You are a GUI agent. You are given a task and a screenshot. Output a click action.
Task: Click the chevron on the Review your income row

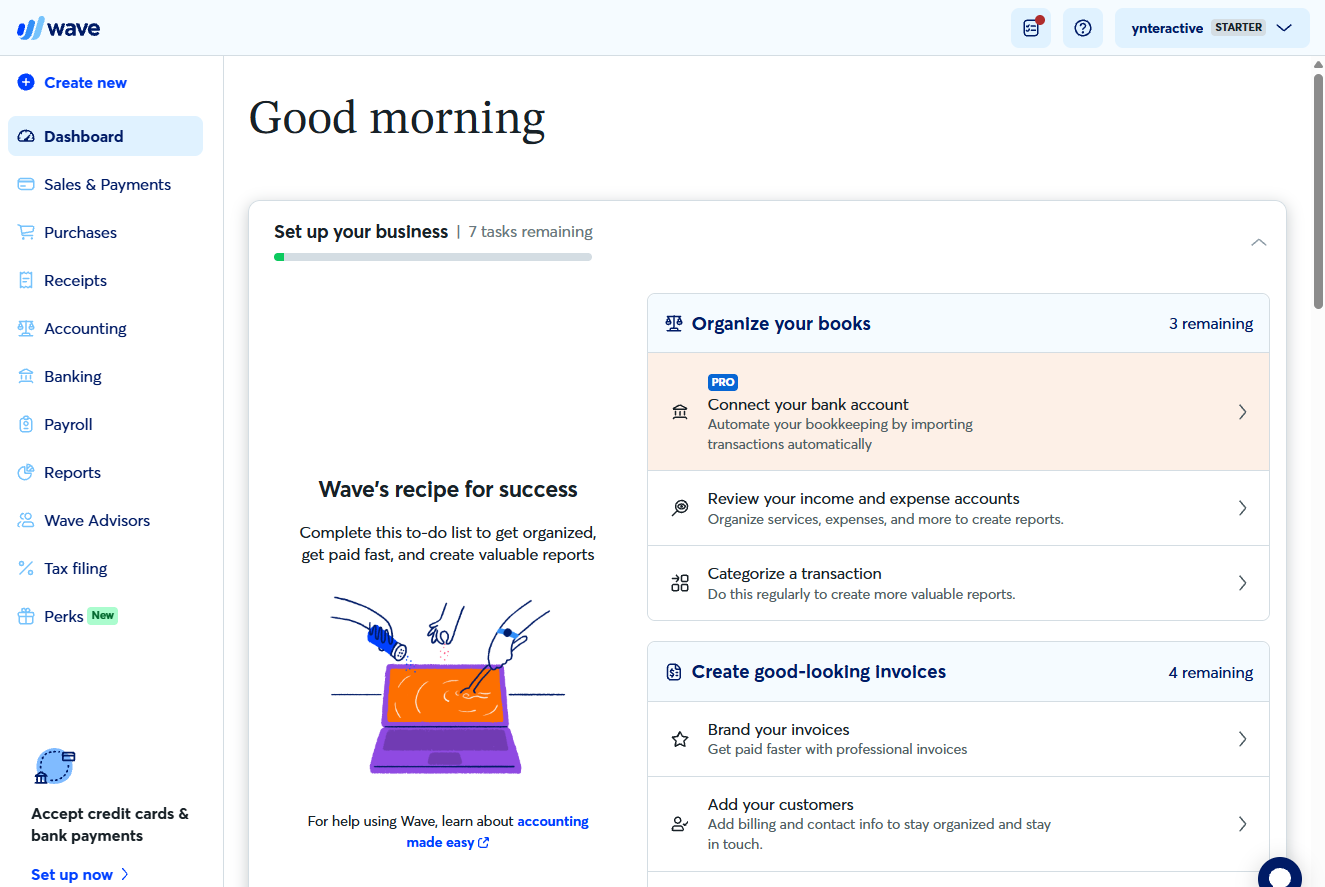[1243, 508]
